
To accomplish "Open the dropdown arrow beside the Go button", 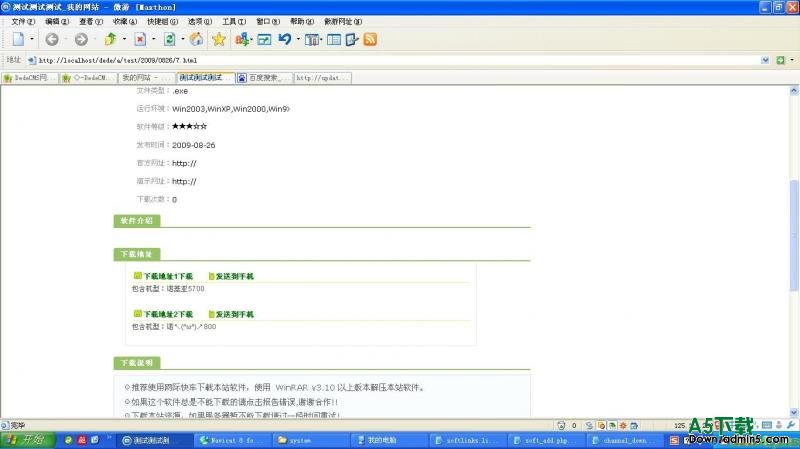I will coord(792,60).
